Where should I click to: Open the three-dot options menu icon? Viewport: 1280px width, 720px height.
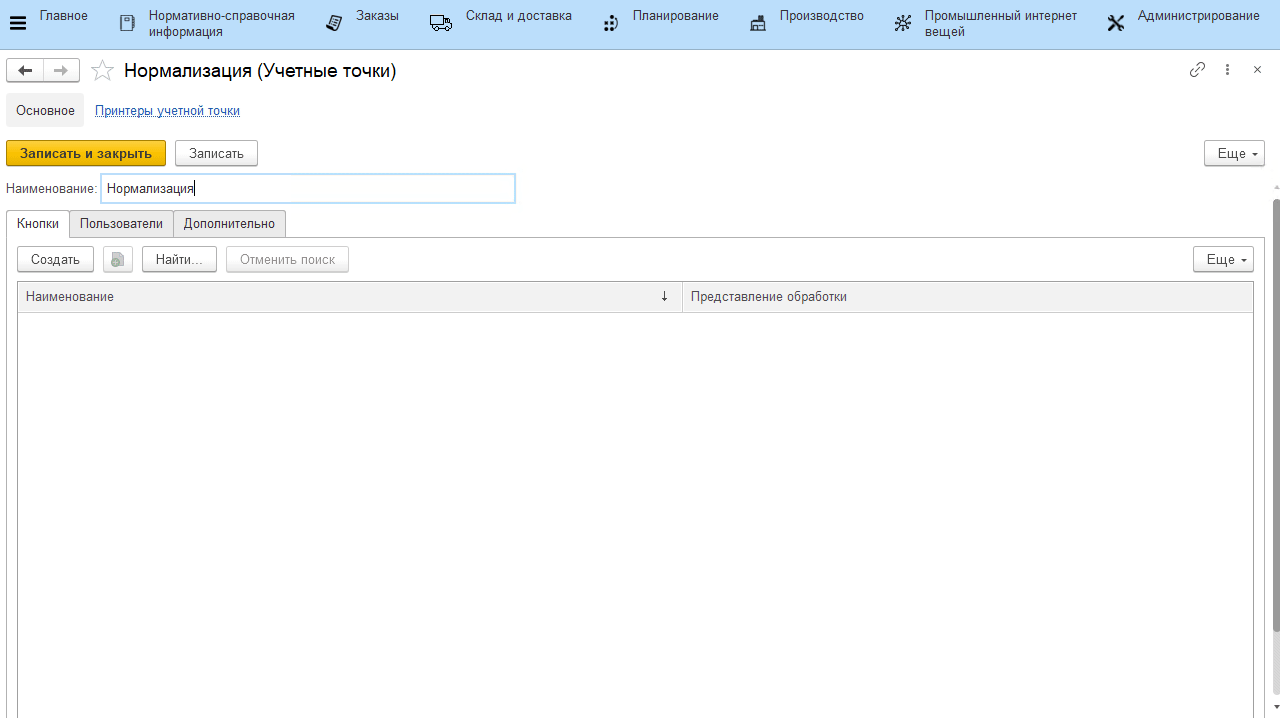click(x=1227, y=70)
